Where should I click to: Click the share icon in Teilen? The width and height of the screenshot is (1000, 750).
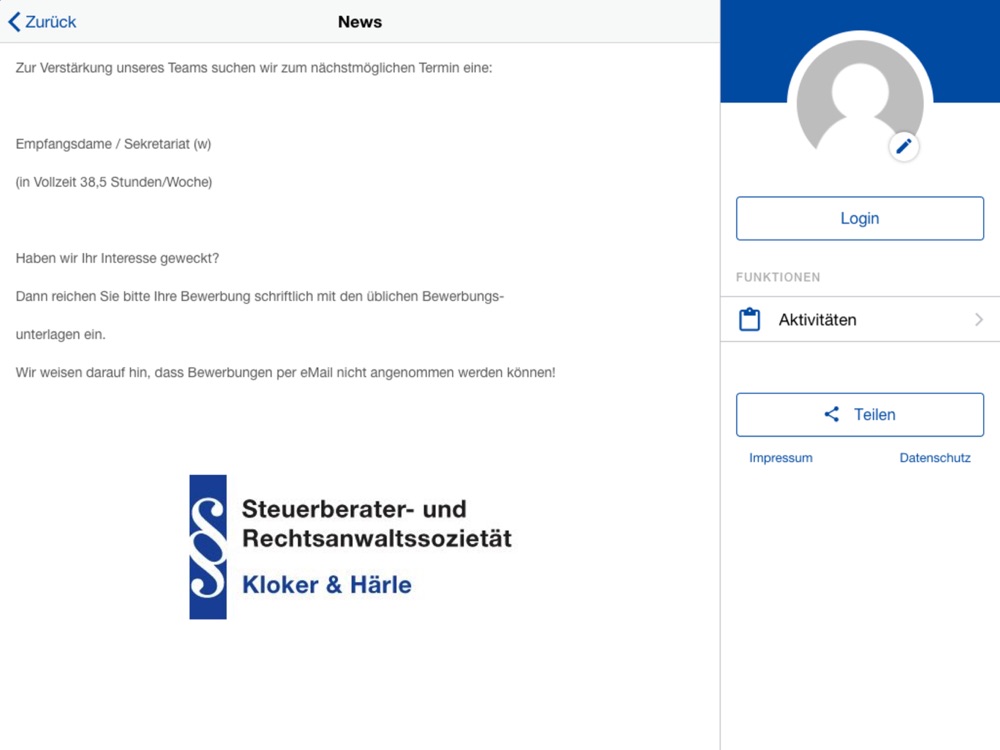coord(832,415)
